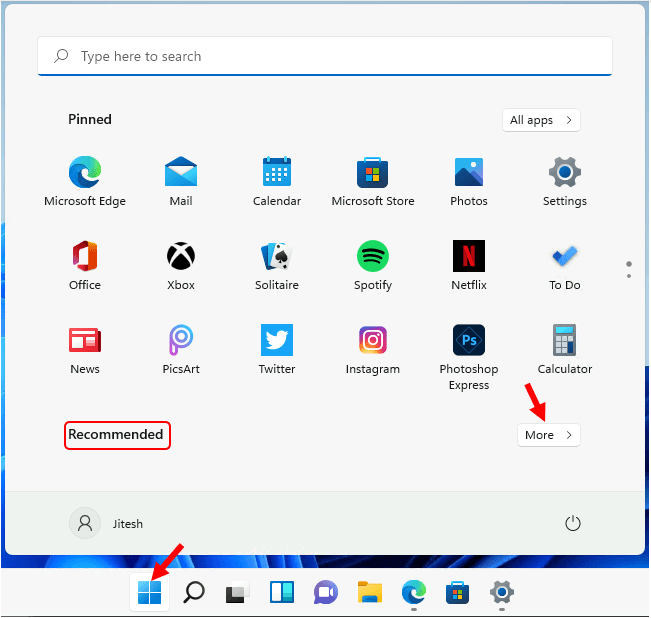Show More recommended items
This screenshot has width=651, height=618.
pyautogui.click(x=548, y=435)
